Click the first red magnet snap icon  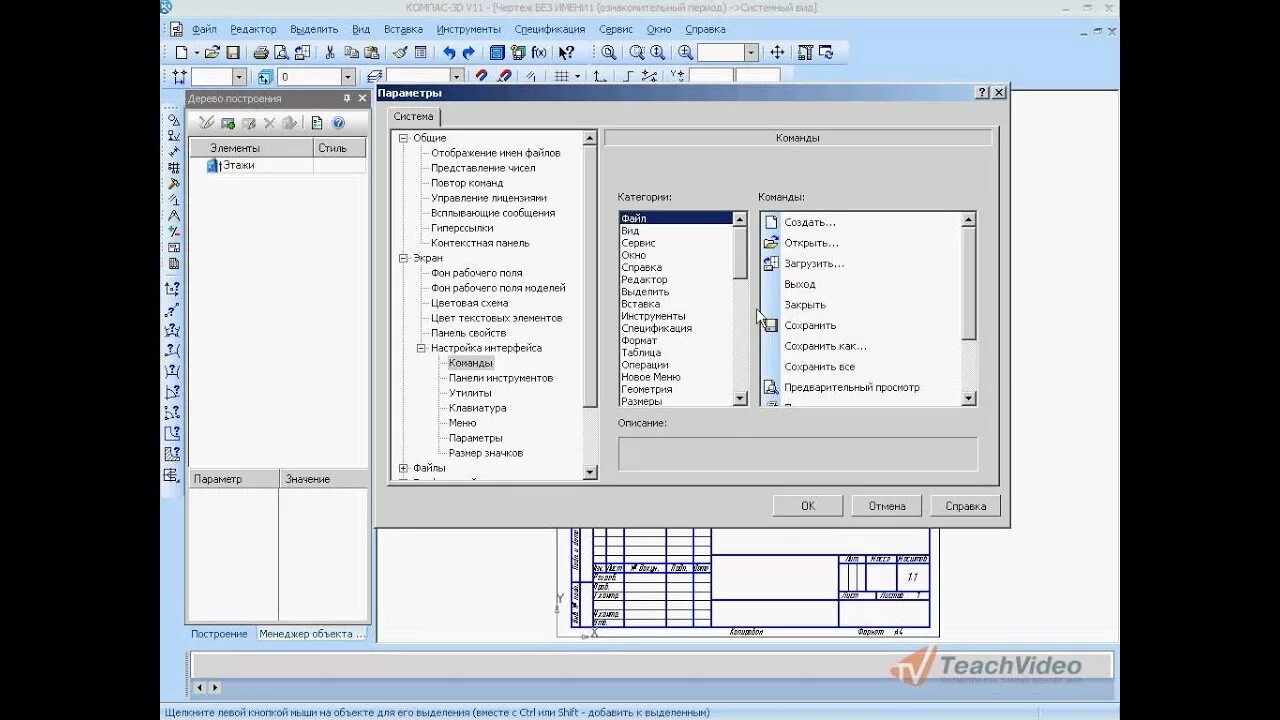pyautogui.click(x=481, y=76)
